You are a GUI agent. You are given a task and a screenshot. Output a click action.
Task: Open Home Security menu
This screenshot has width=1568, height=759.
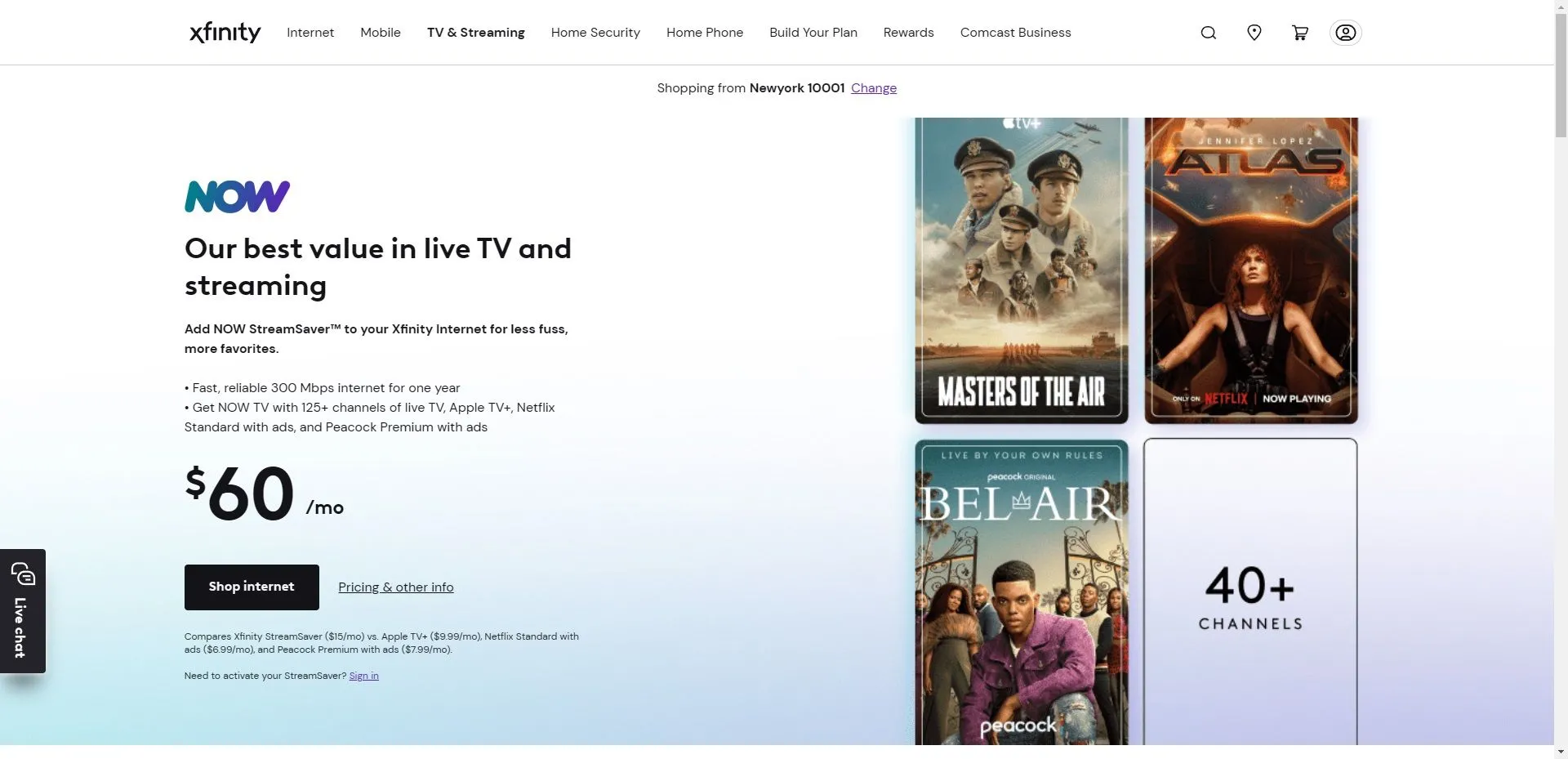pos(595,33)
